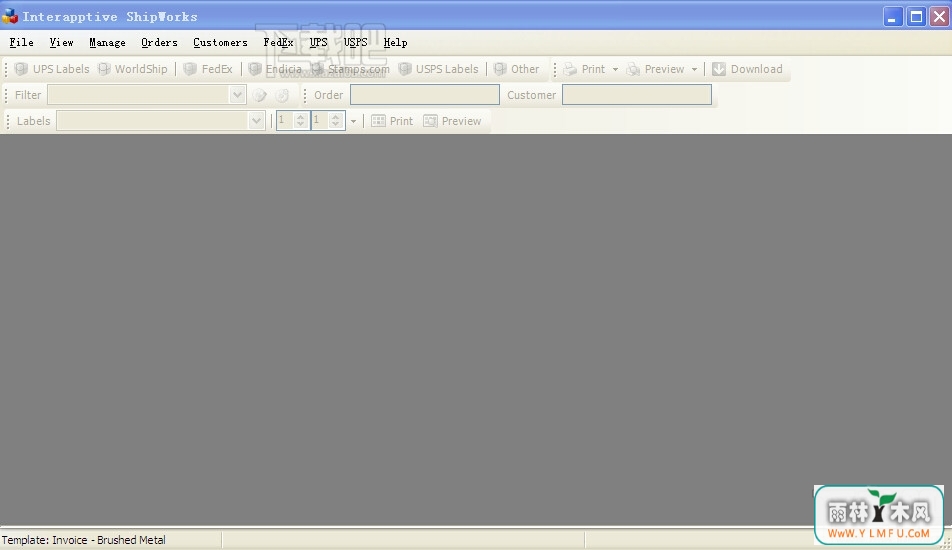Click the USPS Labels toolbar button

point(438,69)
